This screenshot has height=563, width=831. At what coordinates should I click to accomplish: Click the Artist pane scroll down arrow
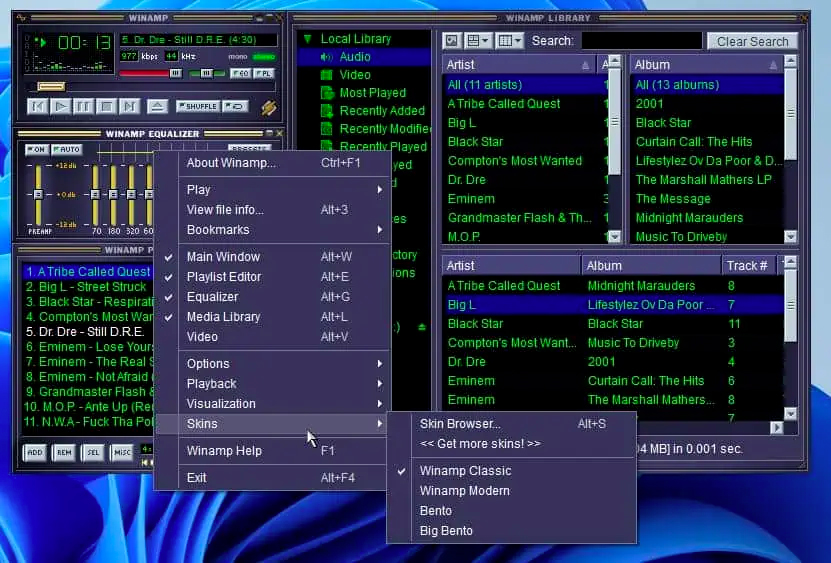(x=614, y=236)
